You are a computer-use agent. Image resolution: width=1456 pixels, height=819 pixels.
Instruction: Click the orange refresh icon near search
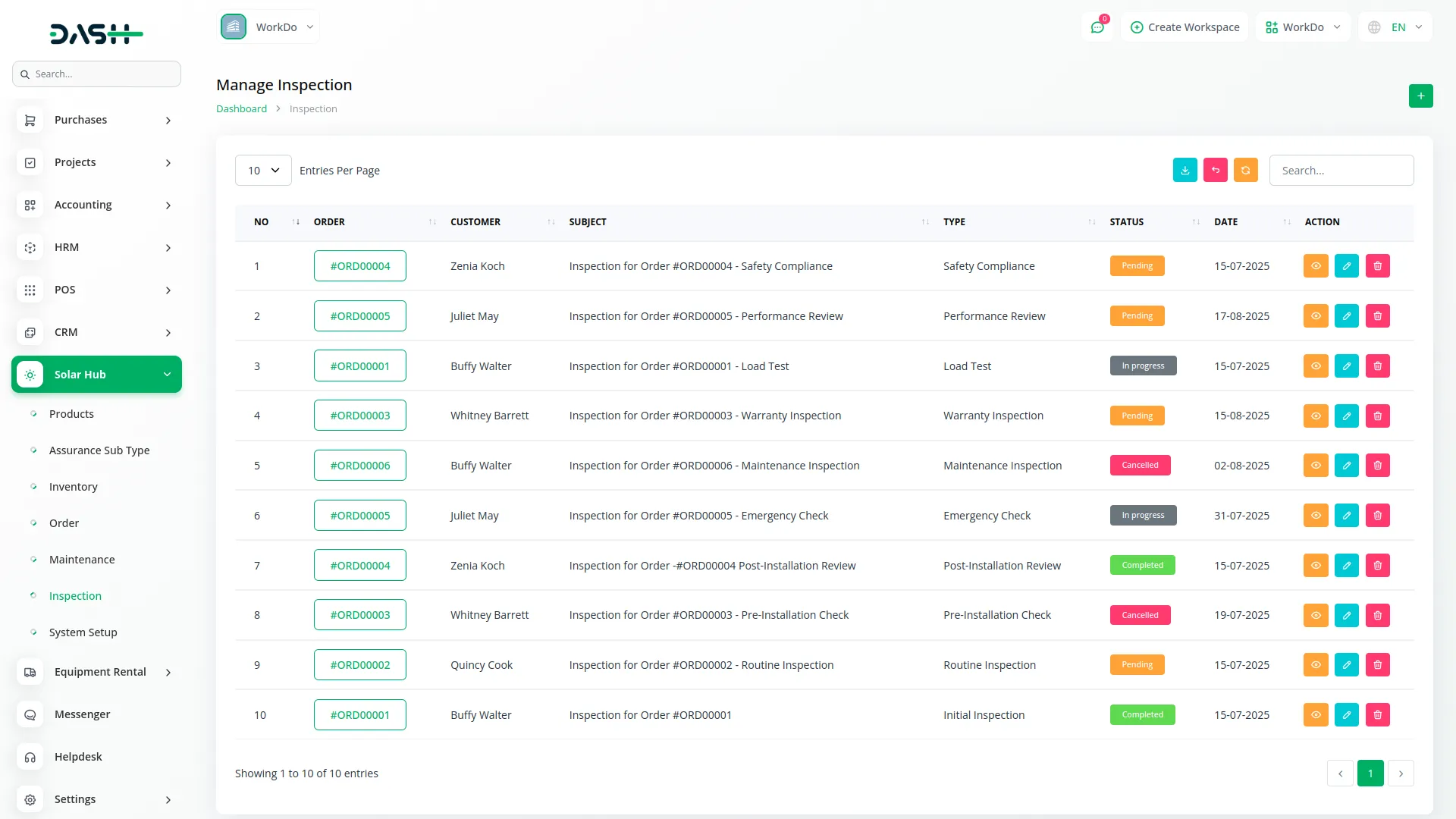tap(1245, 171)
